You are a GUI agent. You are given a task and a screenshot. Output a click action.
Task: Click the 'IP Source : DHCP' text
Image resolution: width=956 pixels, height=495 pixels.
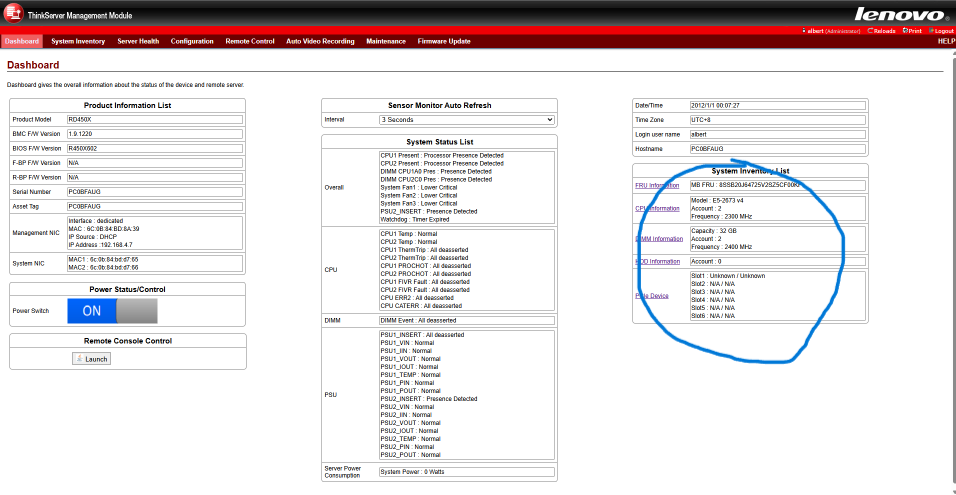tap(93, 237)
